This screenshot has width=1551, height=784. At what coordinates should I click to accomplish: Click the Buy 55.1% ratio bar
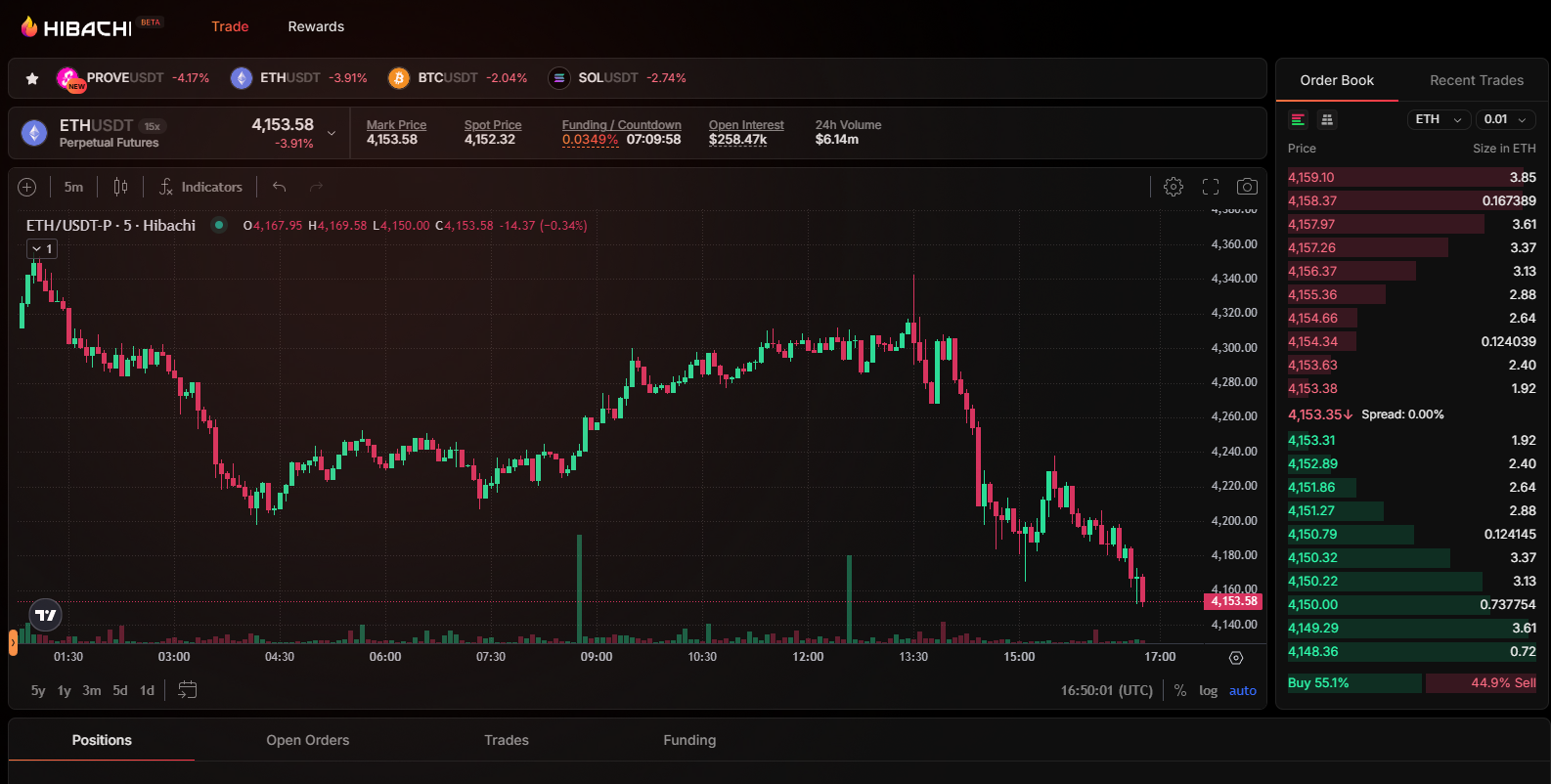pos(1354,683)
